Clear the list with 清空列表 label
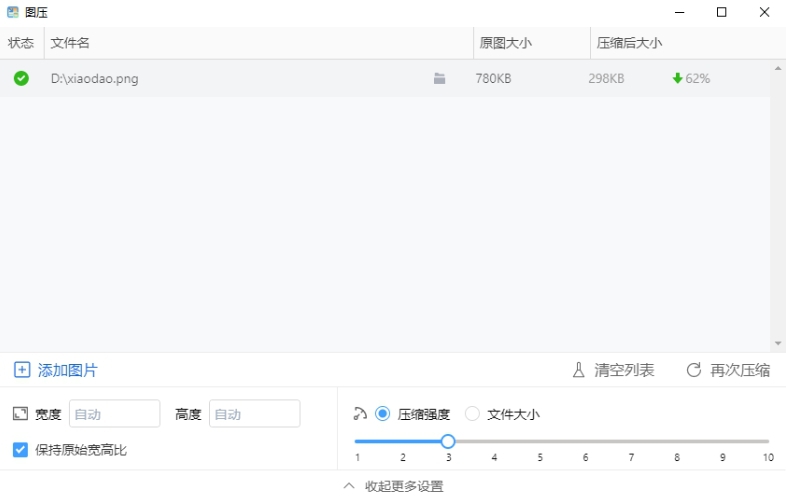The image size is (786, 500). pos(624,370)
